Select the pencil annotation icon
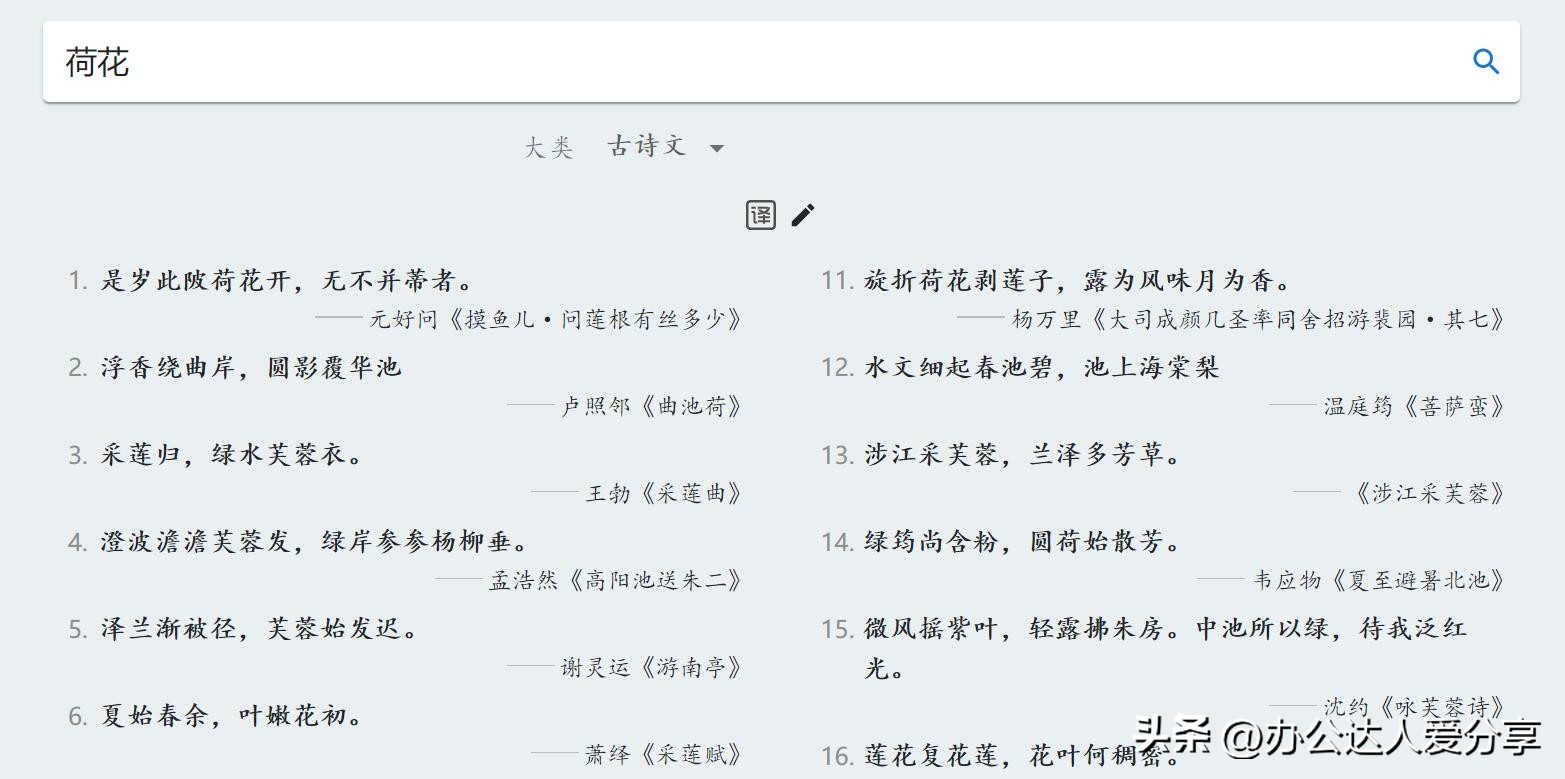The image size is (1565, 779). (x=801, y=214)
